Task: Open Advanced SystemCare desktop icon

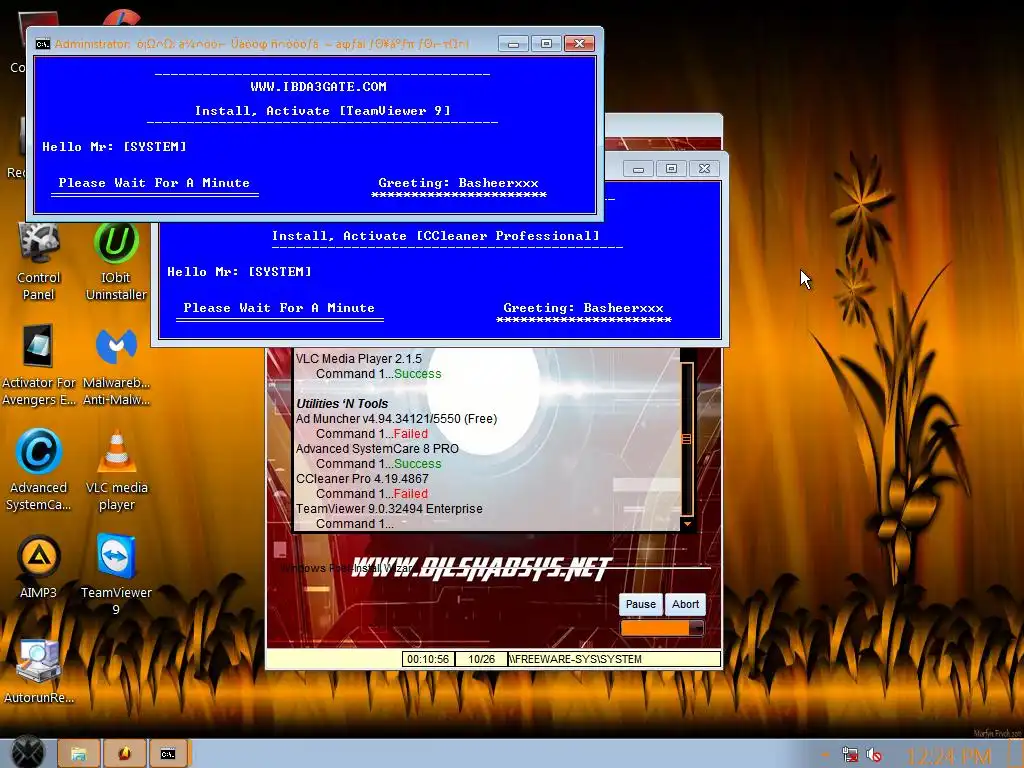Action: point(39,470)
